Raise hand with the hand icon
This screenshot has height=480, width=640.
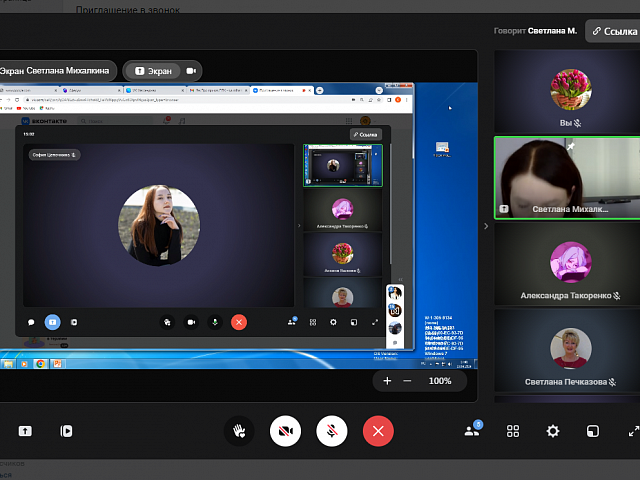pos(239,431)
